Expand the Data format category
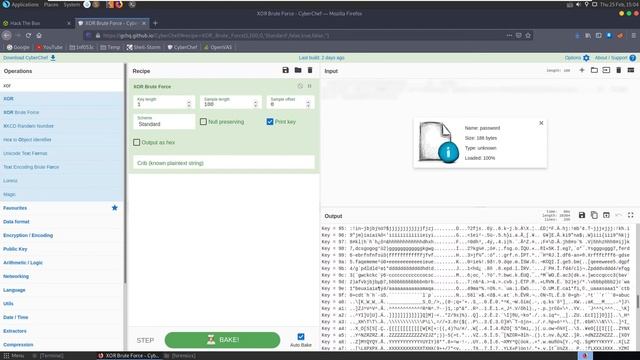Image resolution: width=640 pixels, height=360 pixels. tap(61, 222)
